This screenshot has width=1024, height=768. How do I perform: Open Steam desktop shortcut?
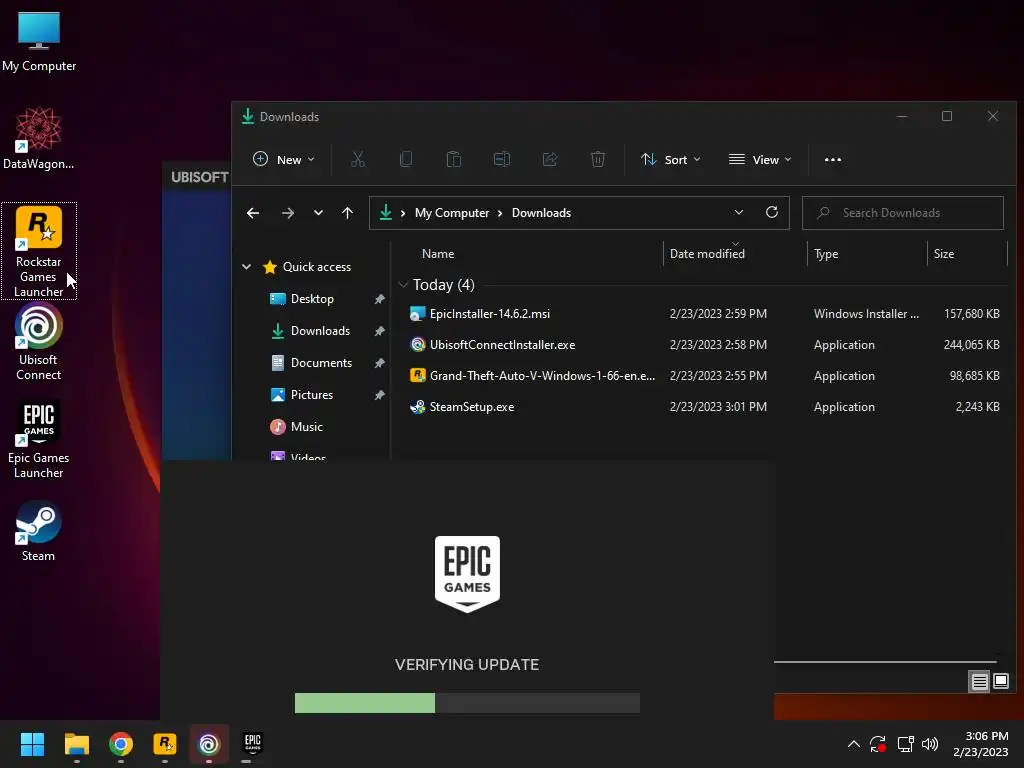(x=39, y=532)
